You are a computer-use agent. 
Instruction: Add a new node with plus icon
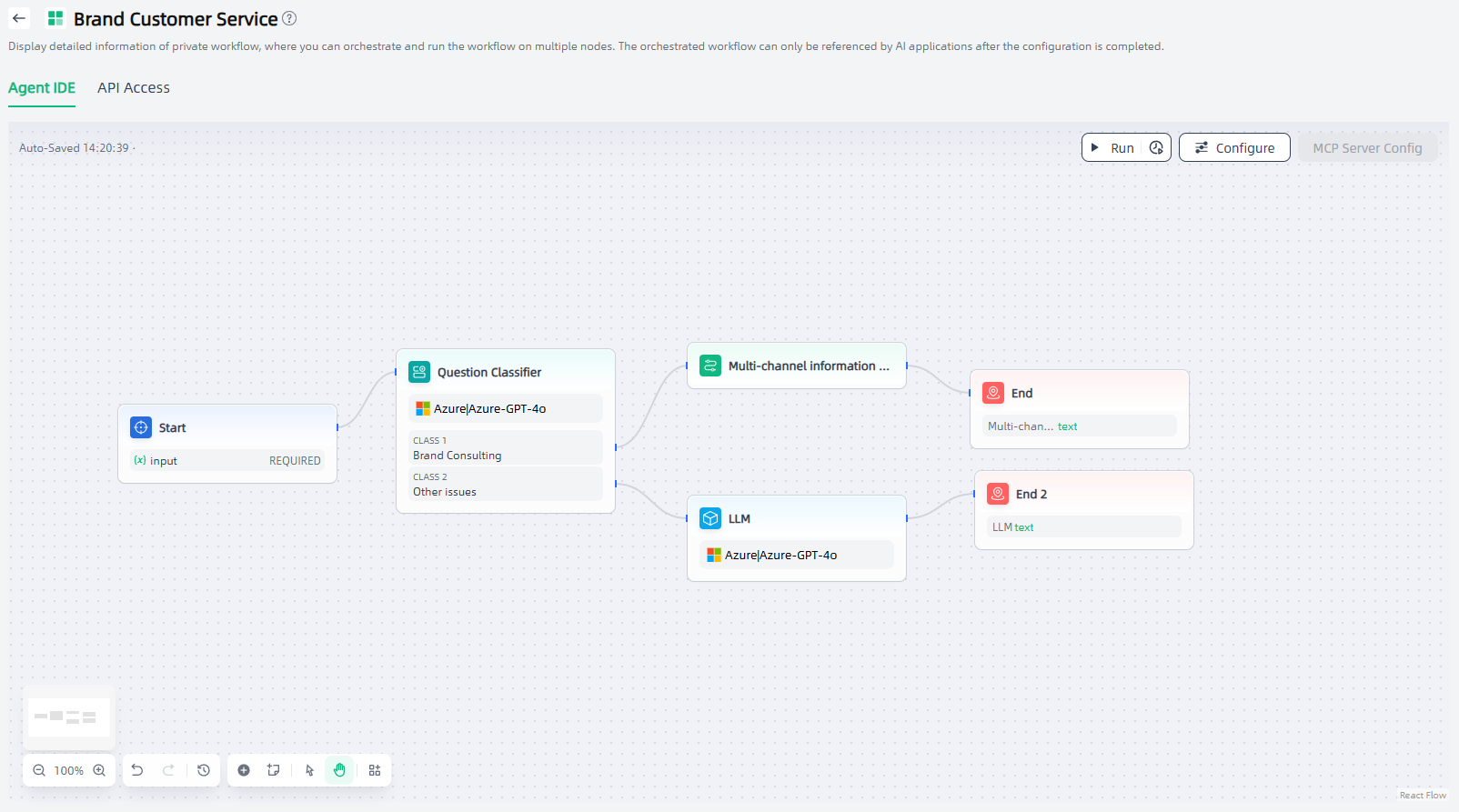pyautogui.click(x=244, y=770)
